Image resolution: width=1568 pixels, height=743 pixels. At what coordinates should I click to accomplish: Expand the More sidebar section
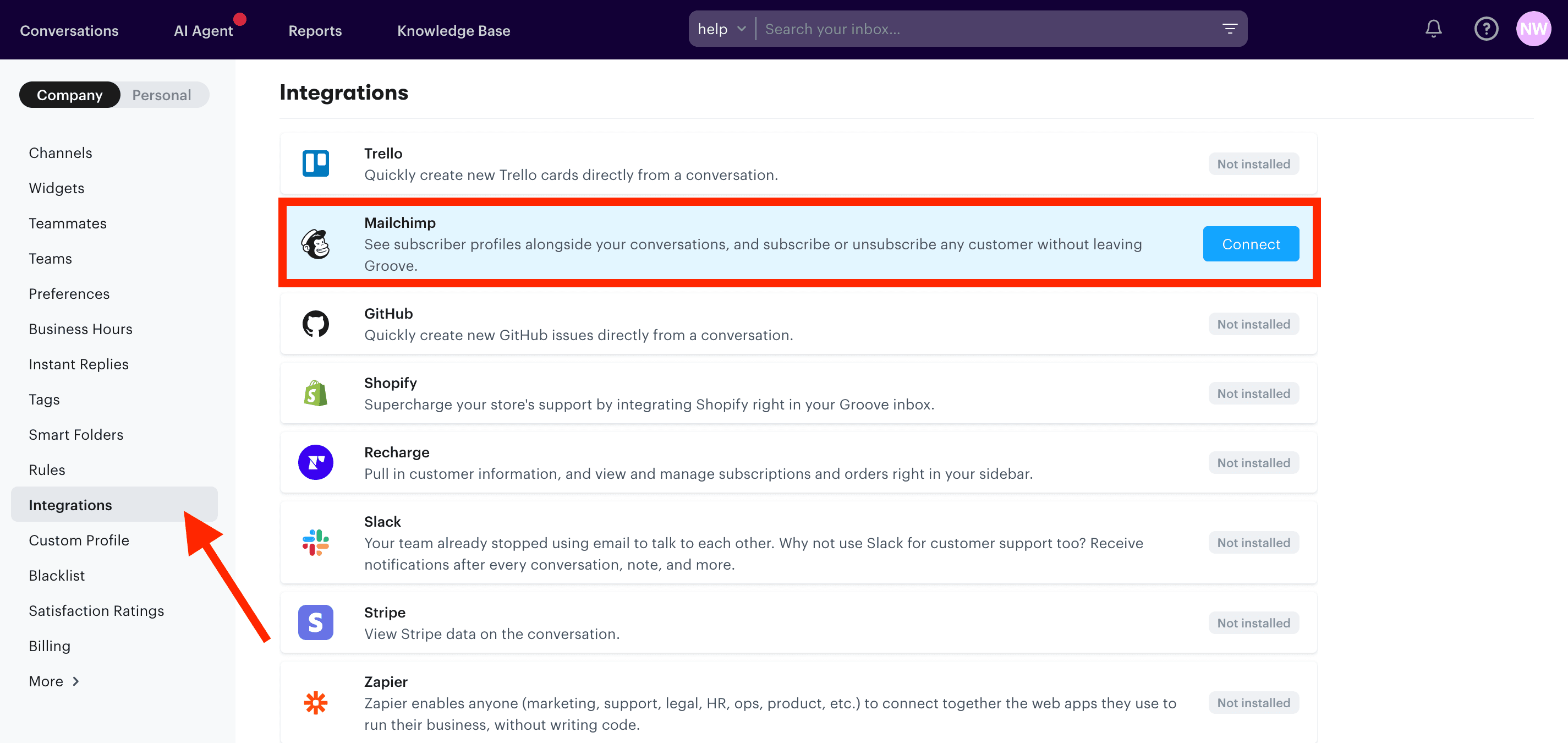click(x=53, y=681)
